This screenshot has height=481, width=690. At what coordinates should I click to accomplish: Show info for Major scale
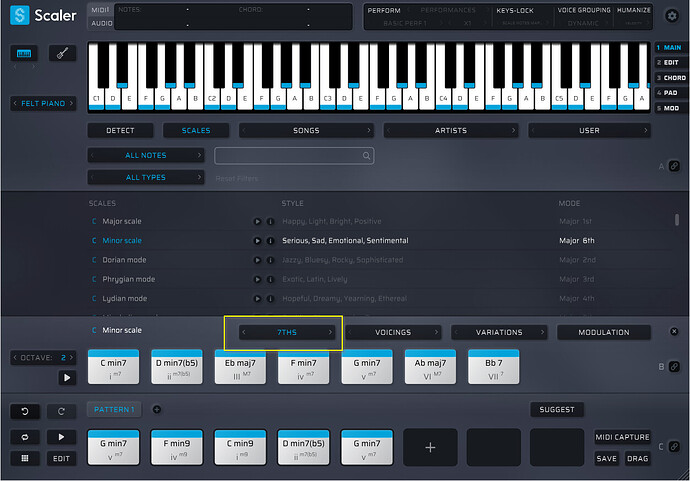point(271,221)
